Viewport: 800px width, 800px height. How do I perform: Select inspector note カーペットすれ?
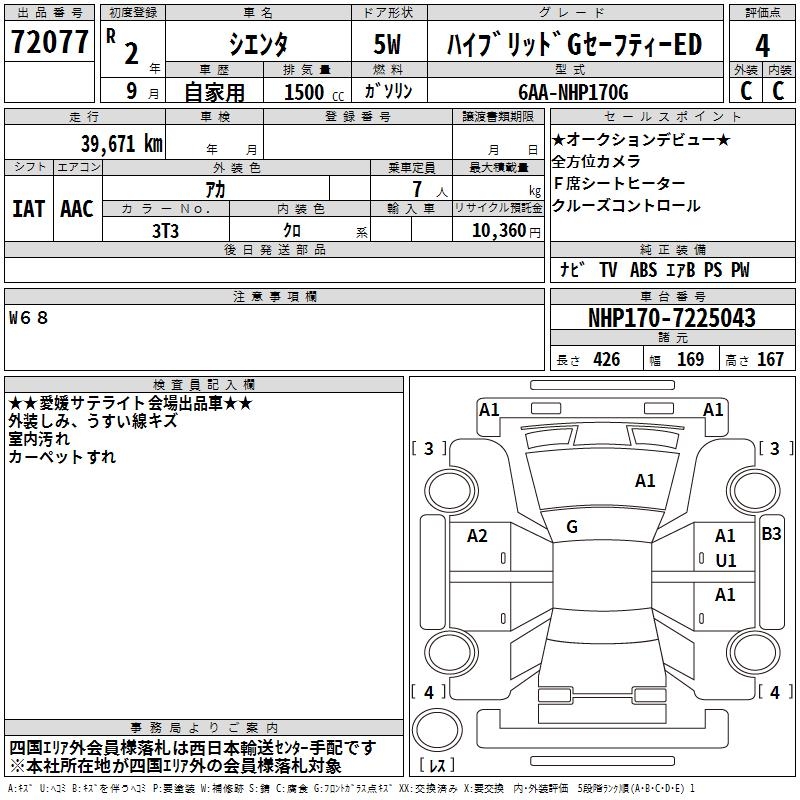point(62,457)
